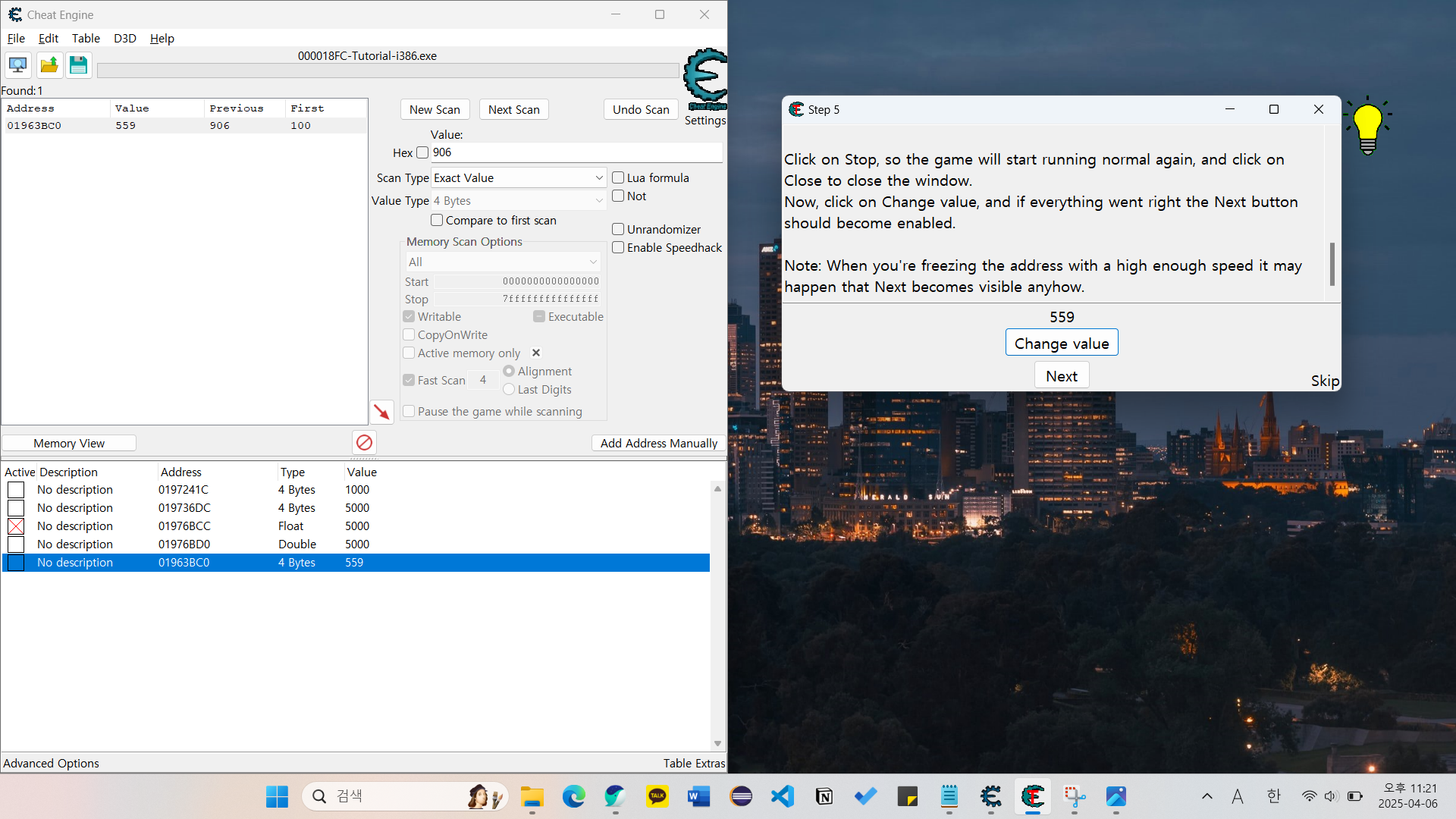Click the open folder load table icon
The image size is (1456, 819).
pyautogui.click(x=49, y=65)
